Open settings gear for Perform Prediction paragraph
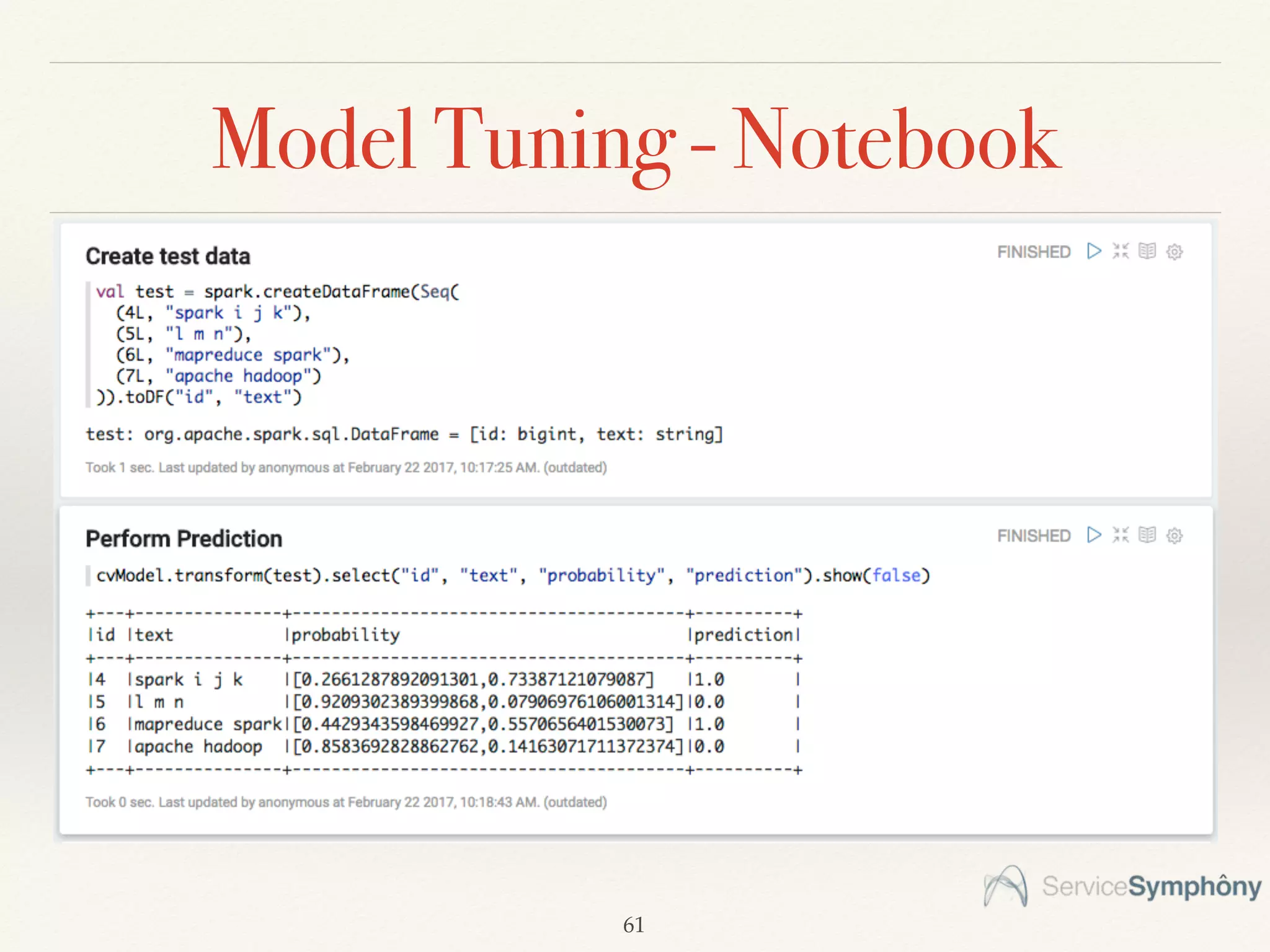The height and width of the screenshot is (952, 1270). pyautogui.click(x=1175, y=535)
